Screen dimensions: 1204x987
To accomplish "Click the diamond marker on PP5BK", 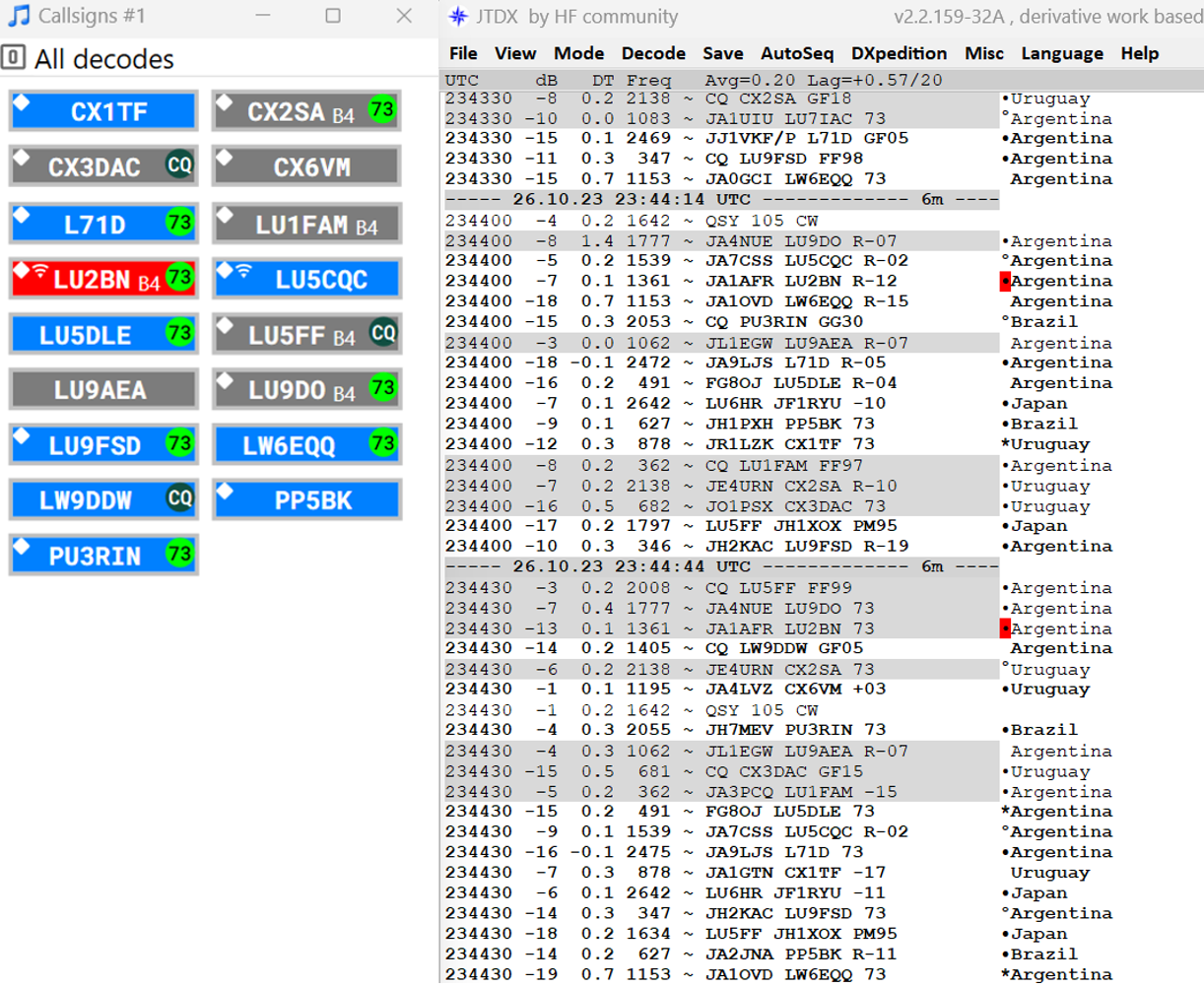I will pyautogui.click(x=225, y=491).
